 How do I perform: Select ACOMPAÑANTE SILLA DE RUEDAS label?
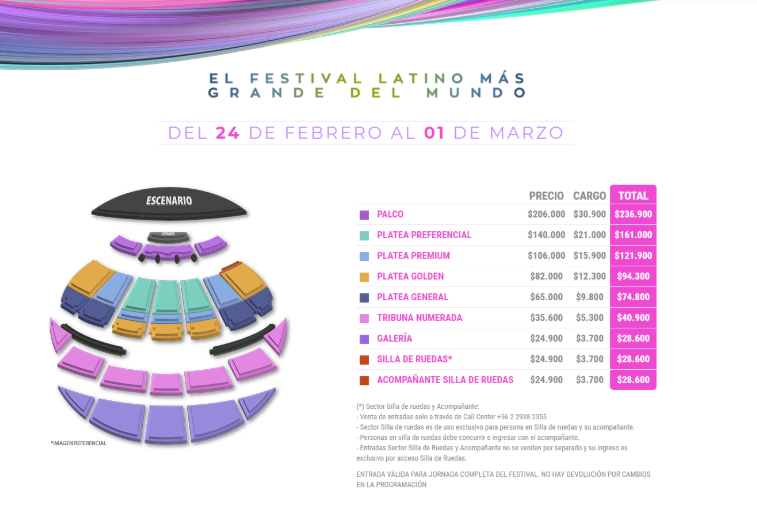click(x=445, y=380)
